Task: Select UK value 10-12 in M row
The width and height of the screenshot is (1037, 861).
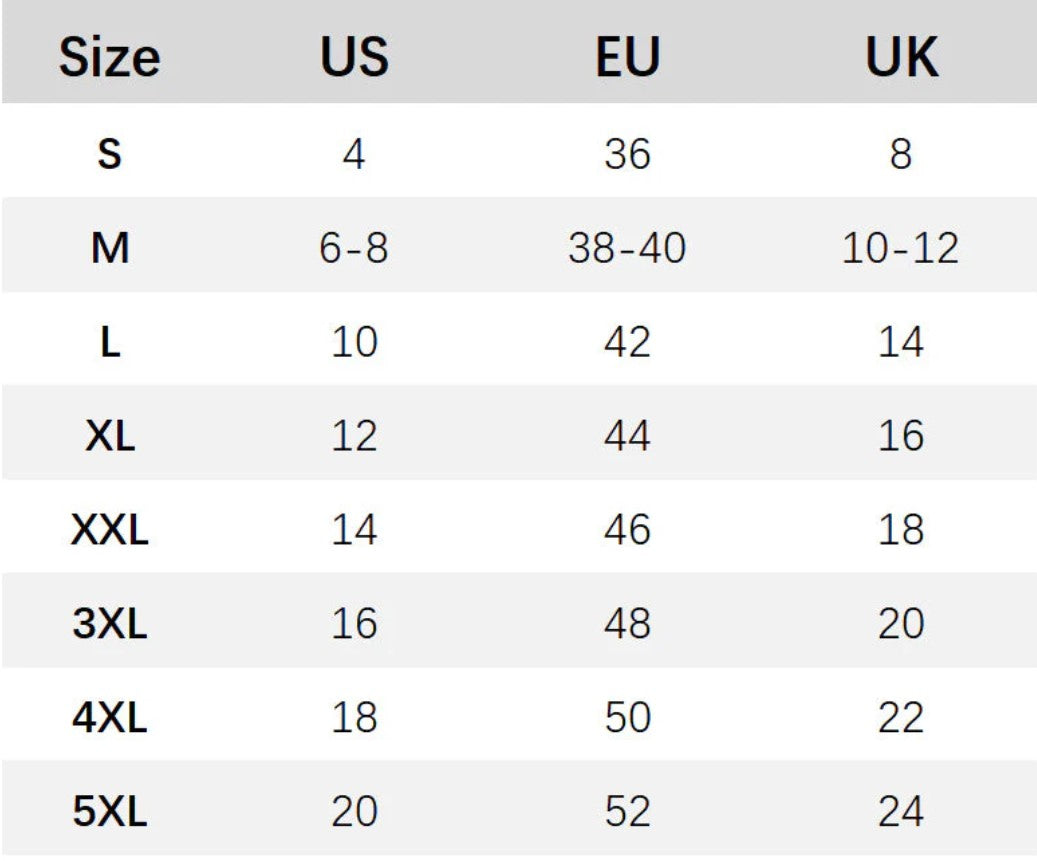Action: (901, 248)
